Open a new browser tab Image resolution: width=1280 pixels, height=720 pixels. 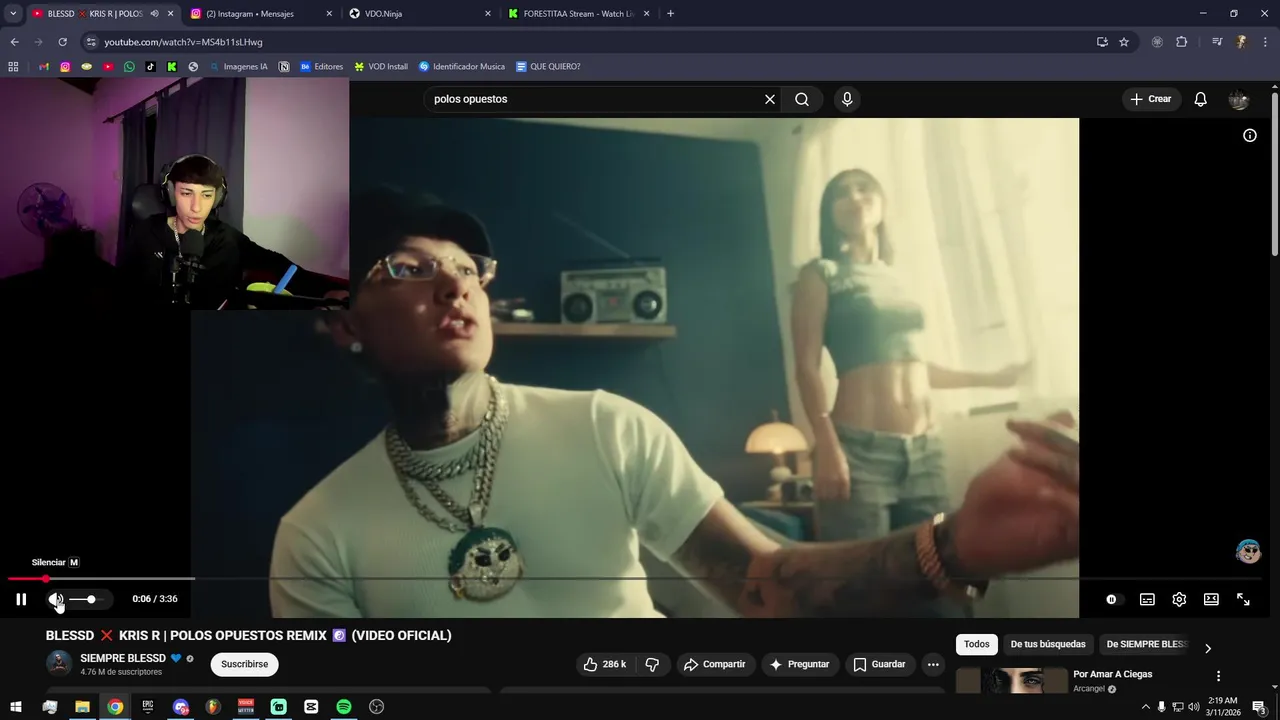click(x=670, y=14)
